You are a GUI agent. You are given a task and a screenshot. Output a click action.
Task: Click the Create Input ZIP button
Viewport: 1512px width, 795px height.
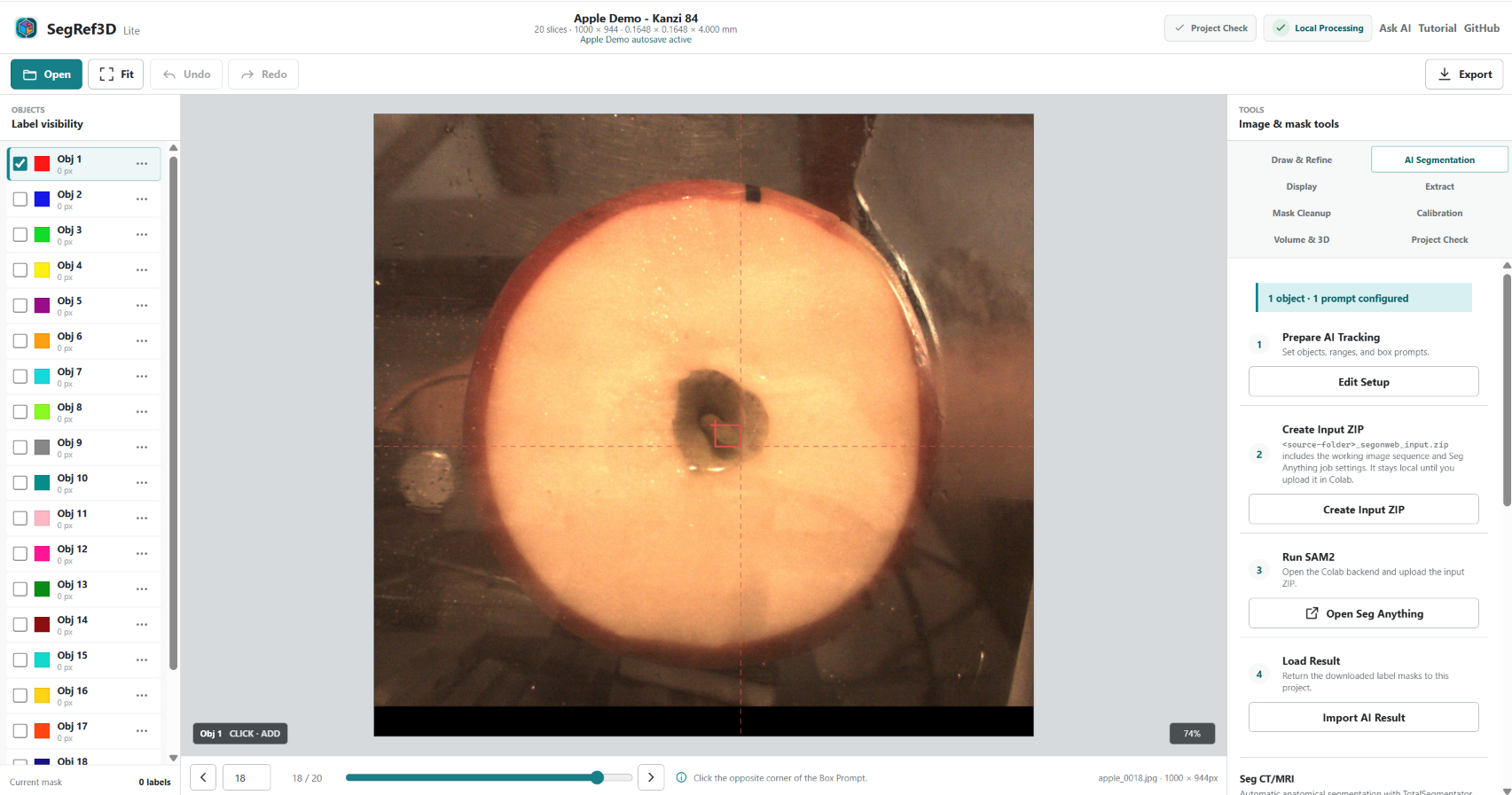(1363, 510)
